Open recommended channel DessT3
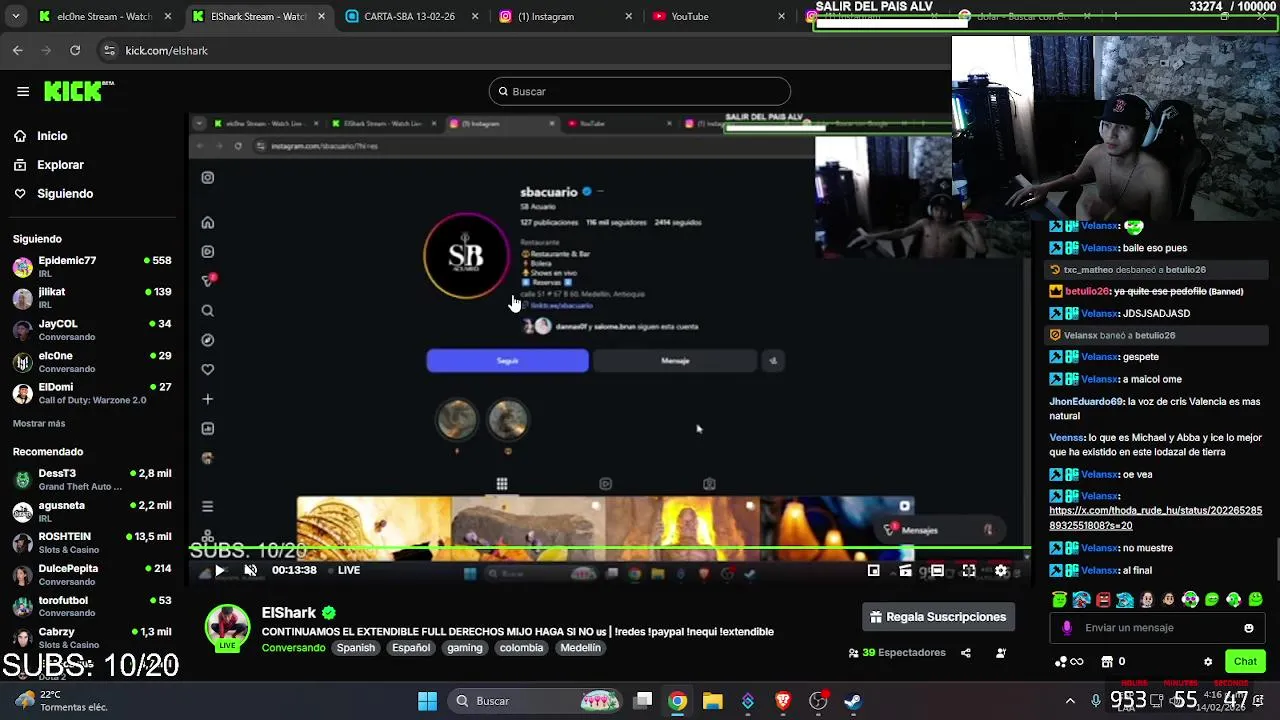 92,479
